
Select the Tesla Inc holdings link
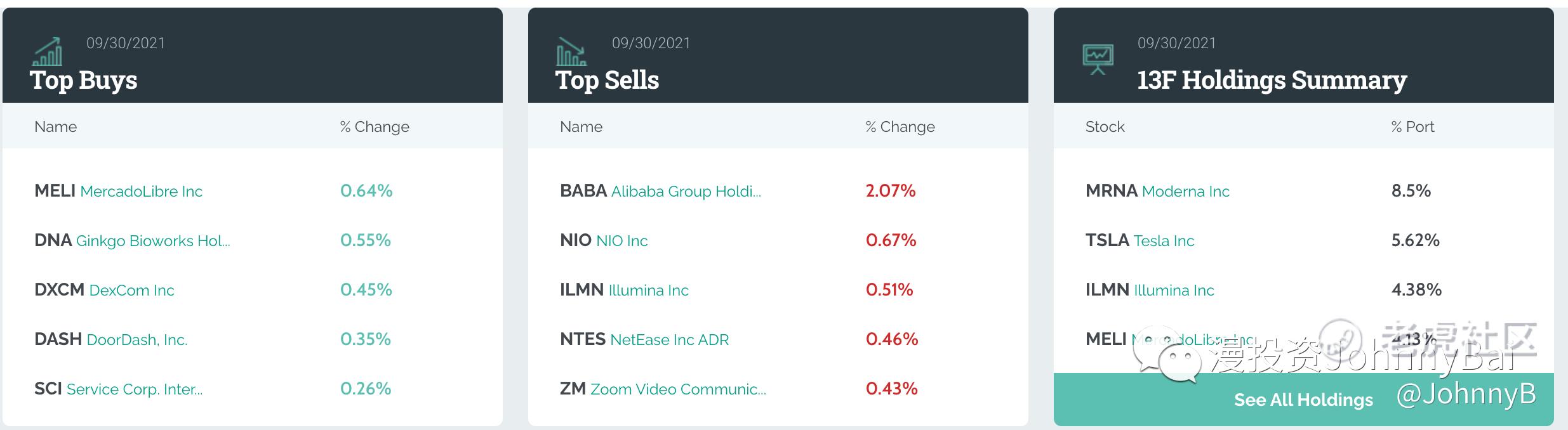pos(1164,241)
